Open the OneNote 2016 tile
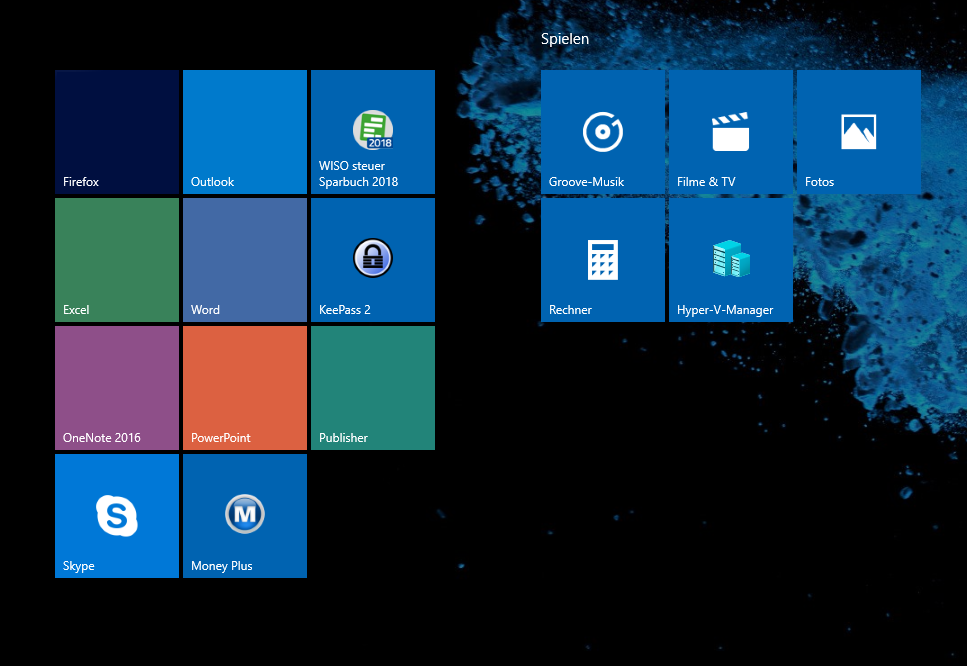The width and height of the screenshot is (967, 666). click(x=117, y=388)
